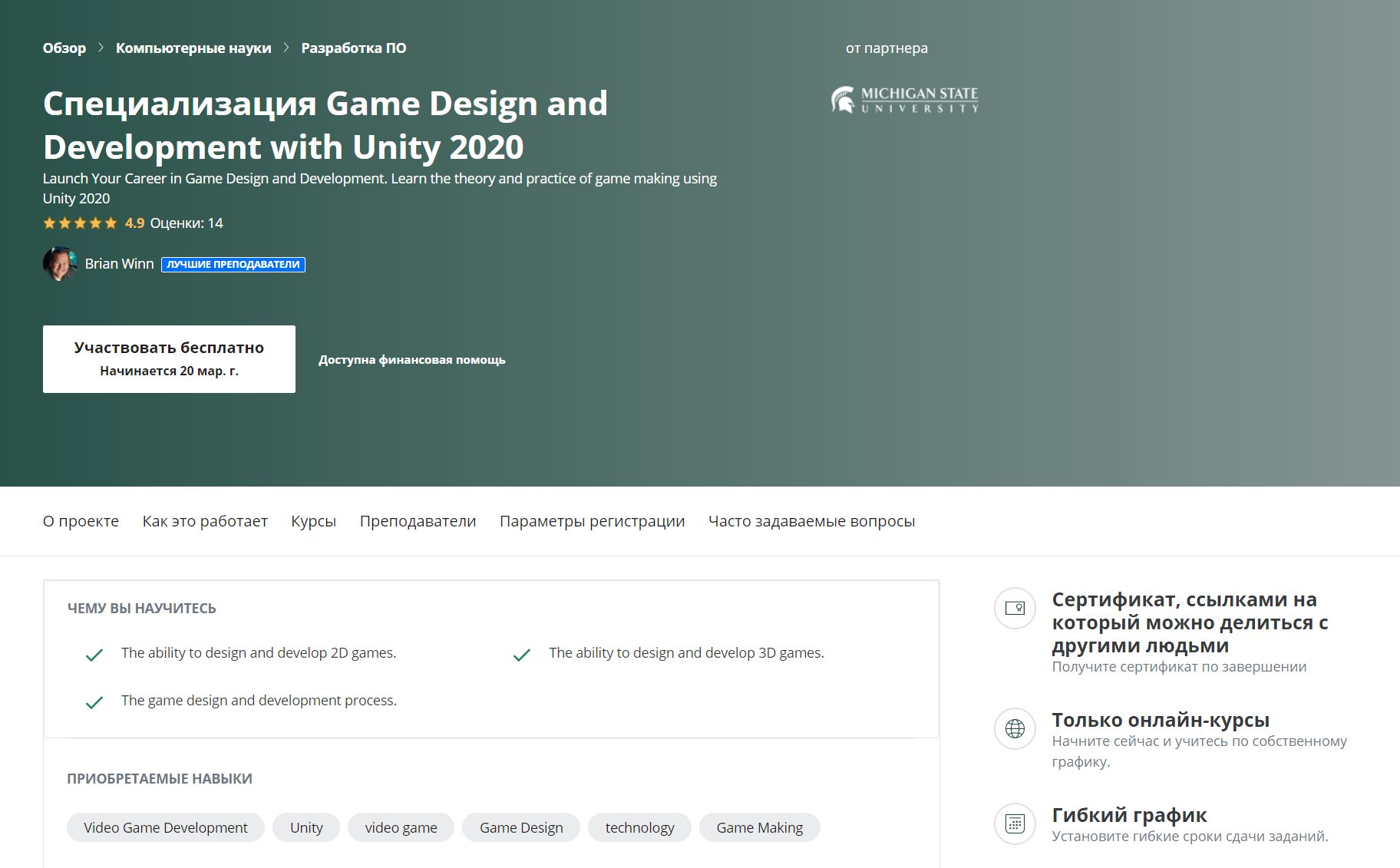Click 'Начните сейчас и учитесь' description text
Screen dimensions: 1400x868
[x=1199, y=751]
